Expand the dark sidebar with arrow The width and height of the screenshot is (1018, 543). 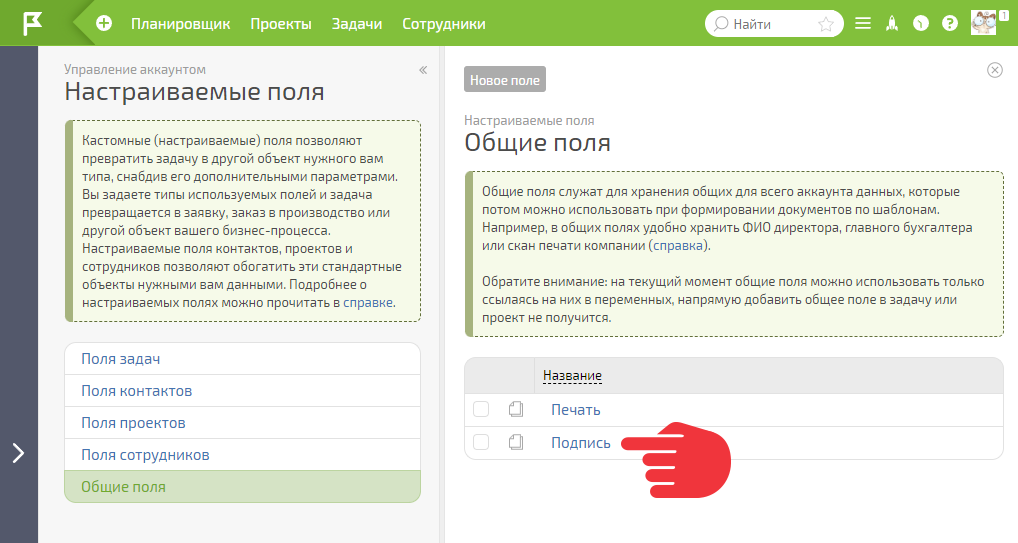point(18,453)
